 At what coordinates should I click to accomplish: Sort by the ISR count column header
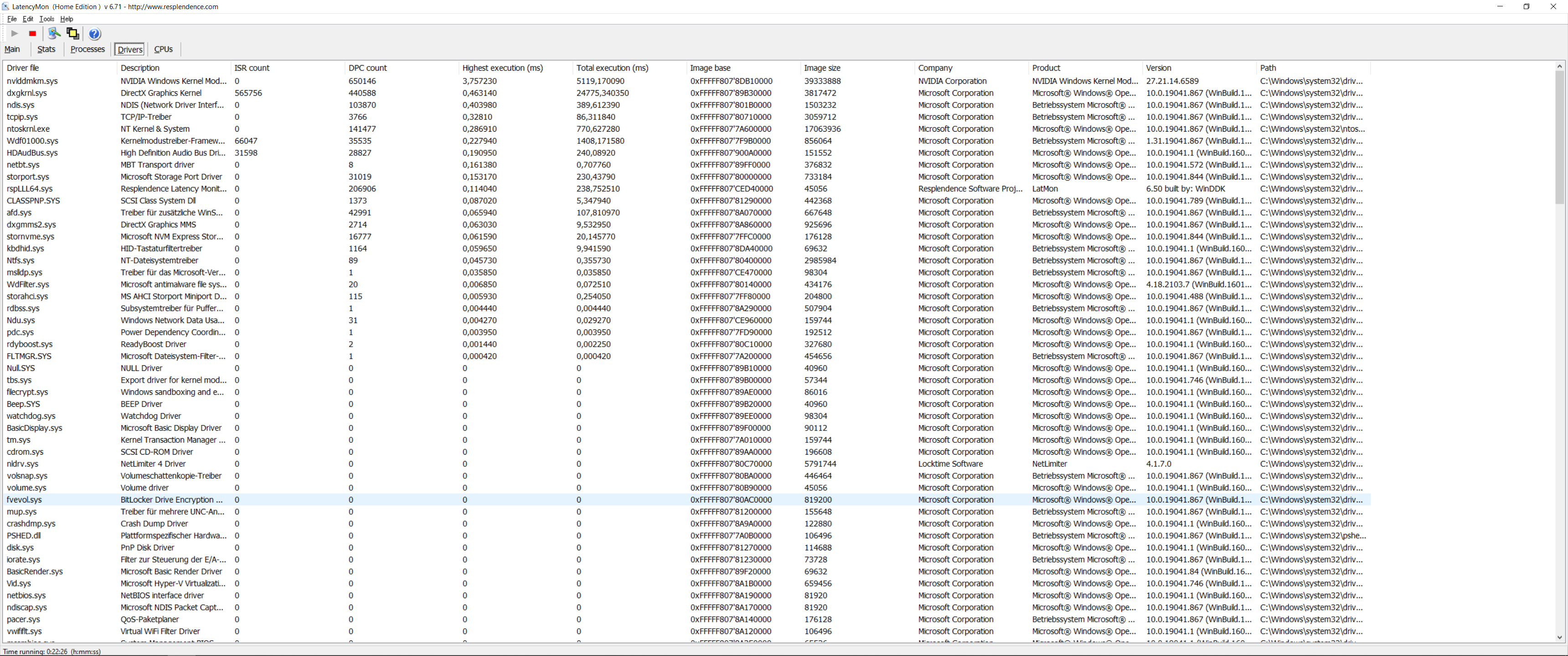point(252,67)
